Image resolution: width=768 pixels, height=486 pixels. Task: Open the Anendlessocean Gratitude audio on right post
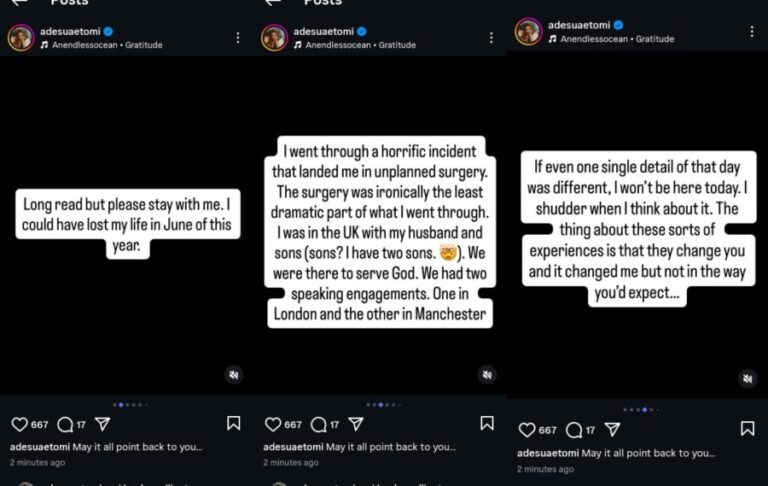click(615, 39)
